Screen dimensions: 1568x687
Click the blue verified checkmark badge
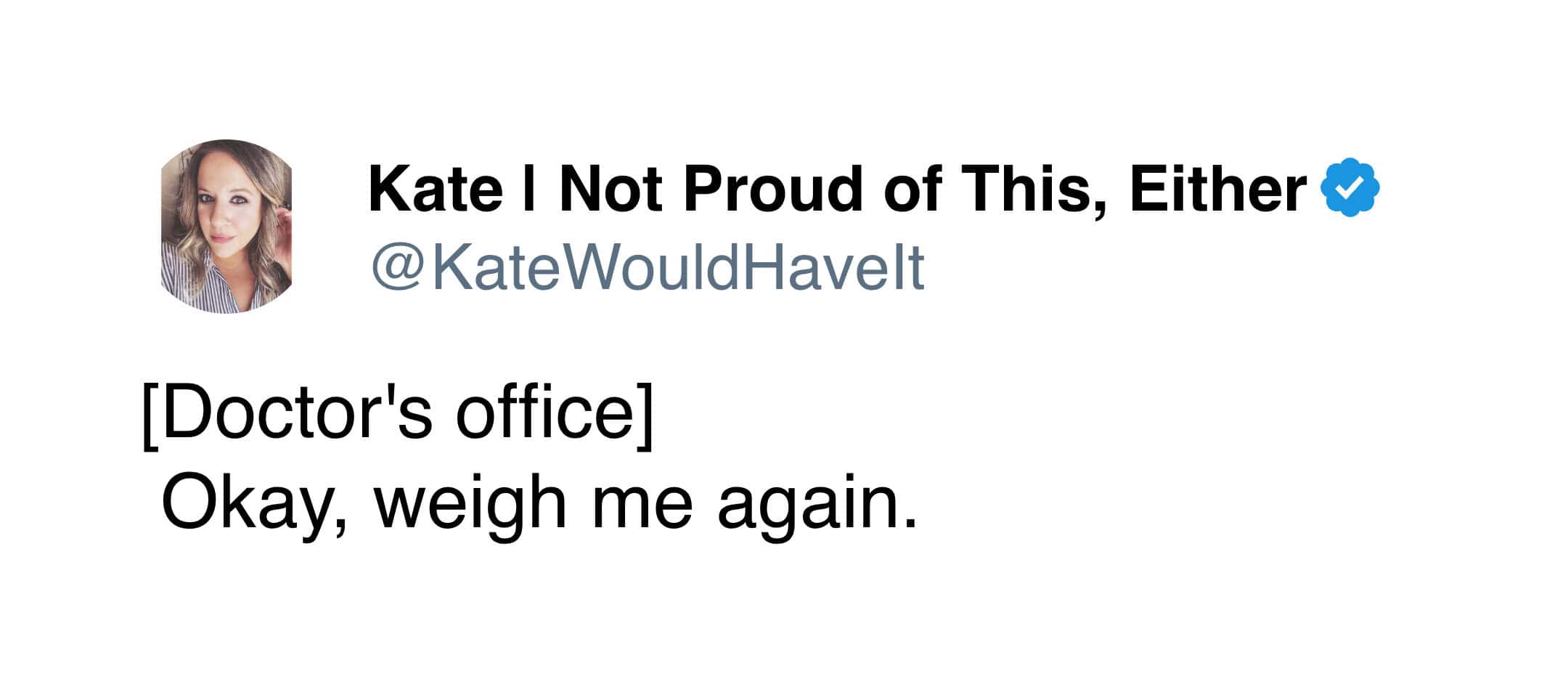click(x=1349, y=187)
